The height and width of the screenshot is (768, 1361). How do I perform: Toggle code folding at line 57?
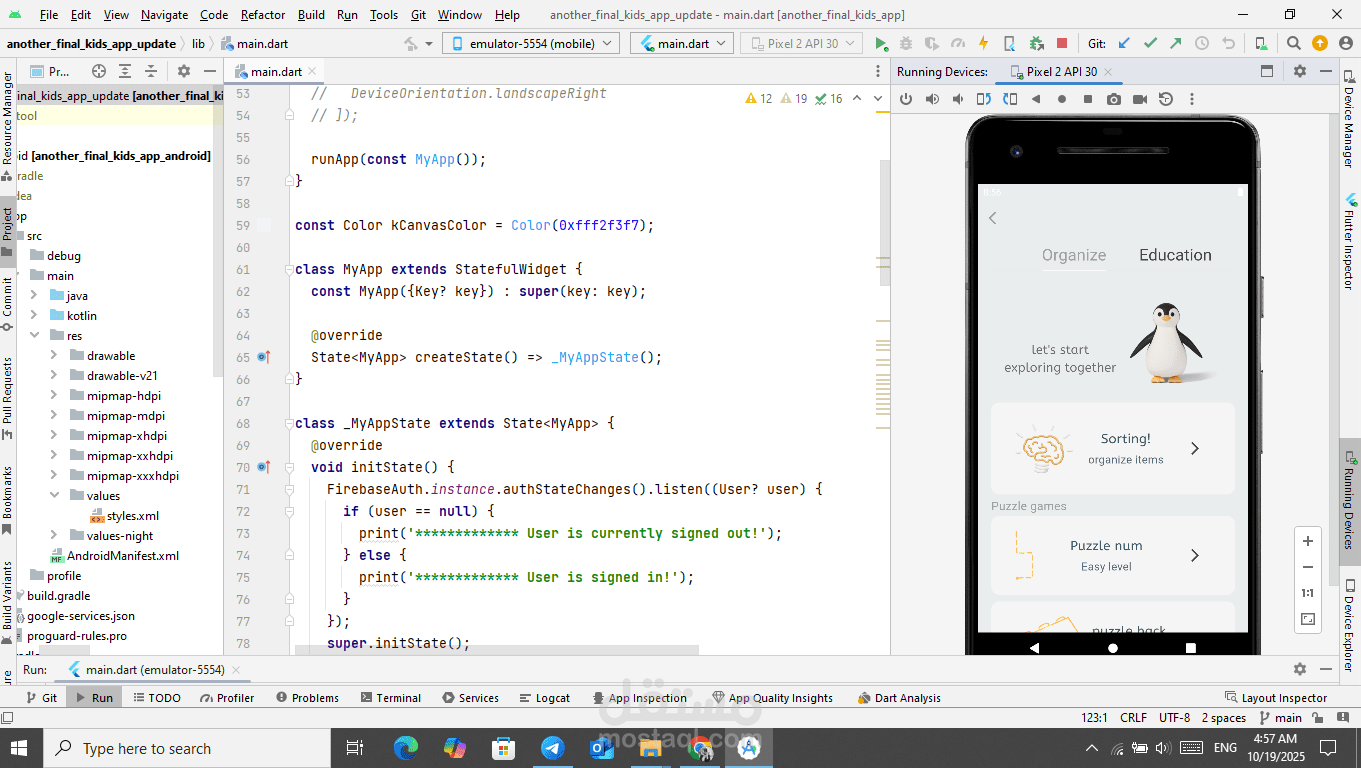click(288, 181)
